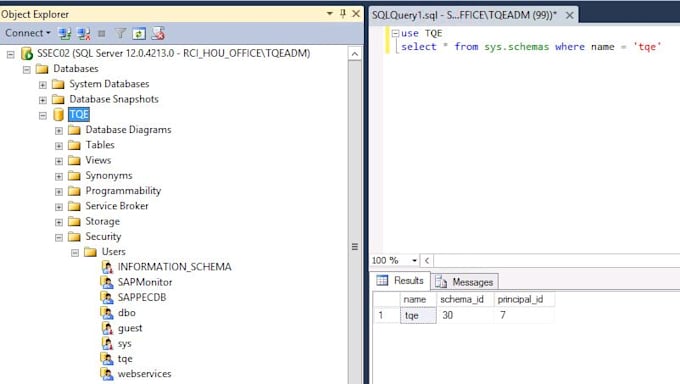
Task: Select the Service Broker tree item
Action: [117, 206]
